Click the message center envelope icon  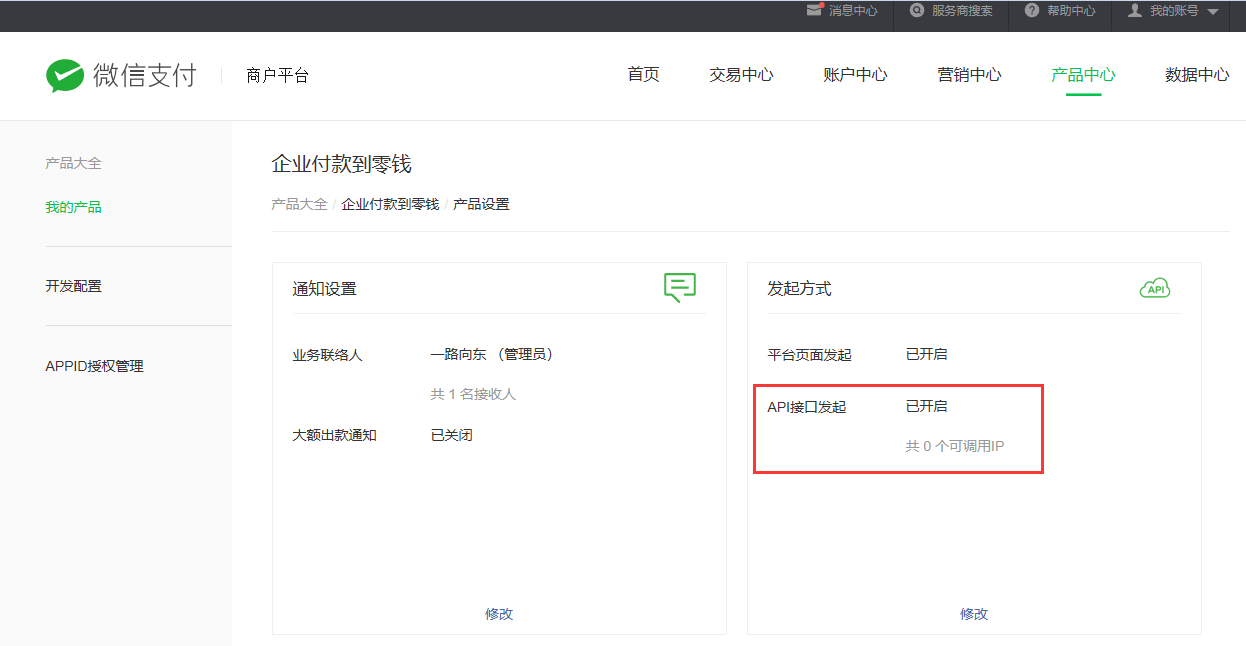click(x=816, y=10)
